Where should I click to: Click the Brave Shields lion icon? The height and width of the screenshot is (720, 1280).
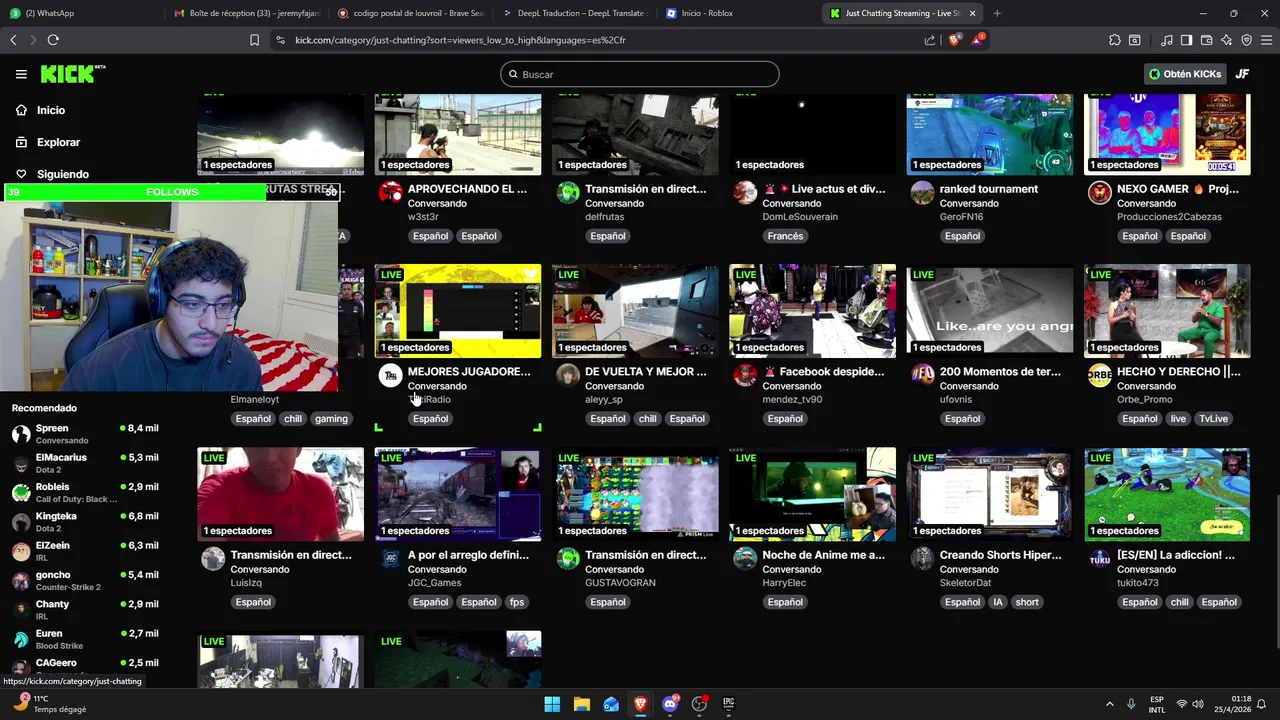(x=954, y=40)
